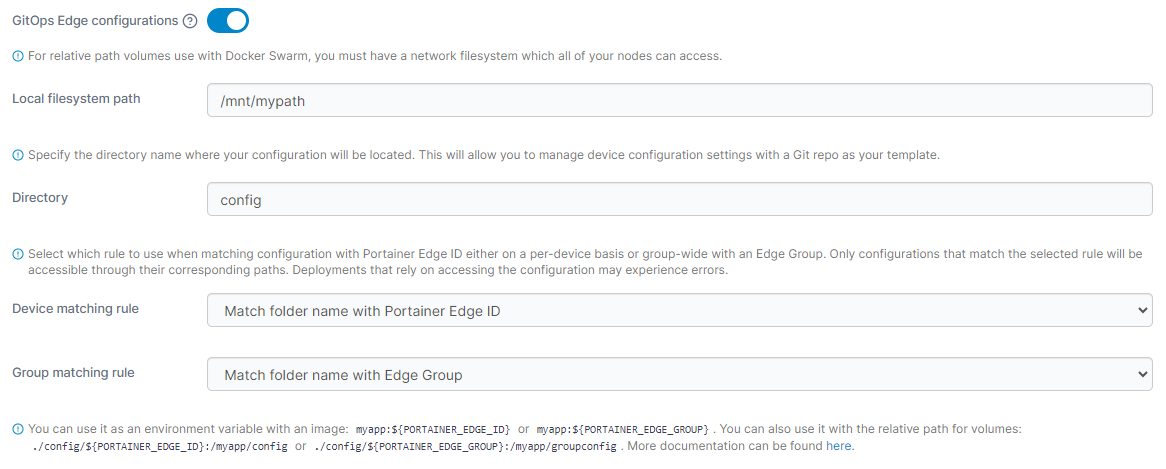The image size is (1166, 469).
Task: Toggle GitOps Edge configurations switch off
Action: [x=227, y=21]
